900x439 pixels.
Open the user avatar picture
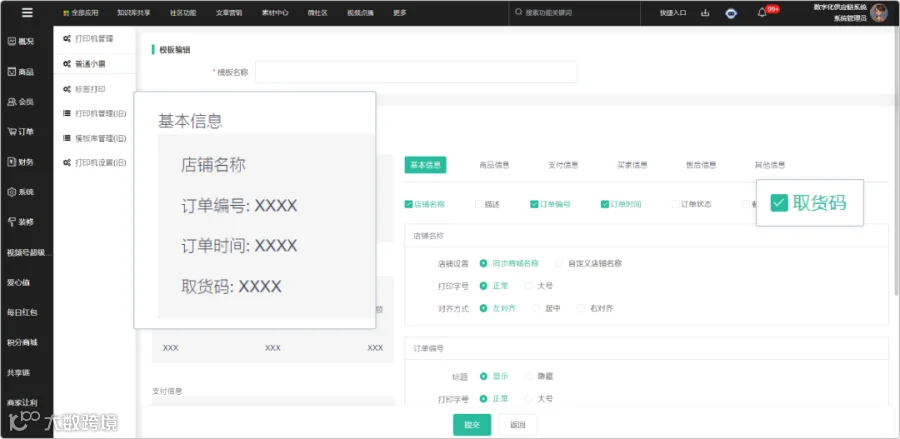tap(879, 13)
